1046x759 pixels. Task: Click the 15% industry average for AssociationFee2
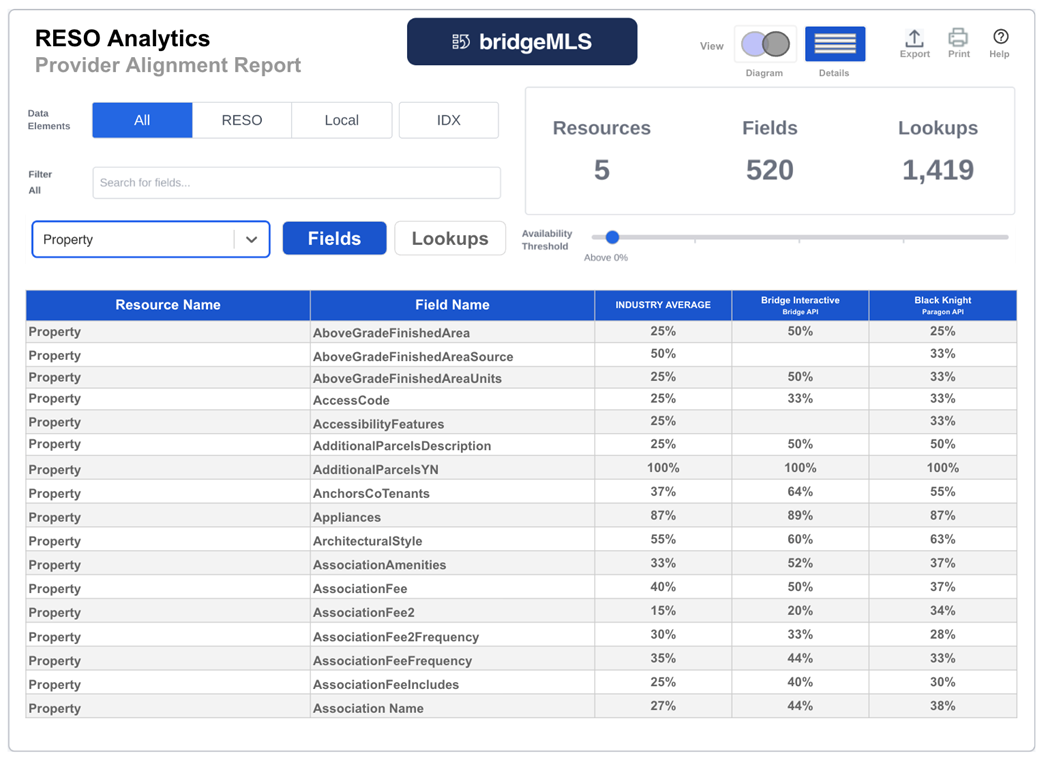point(663,611)
